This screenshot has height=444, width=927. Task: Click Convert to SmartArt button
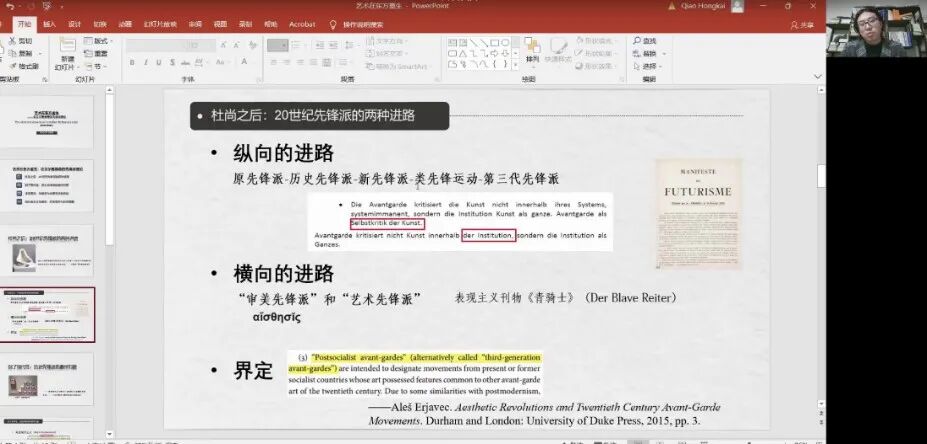tap(397, 66)
